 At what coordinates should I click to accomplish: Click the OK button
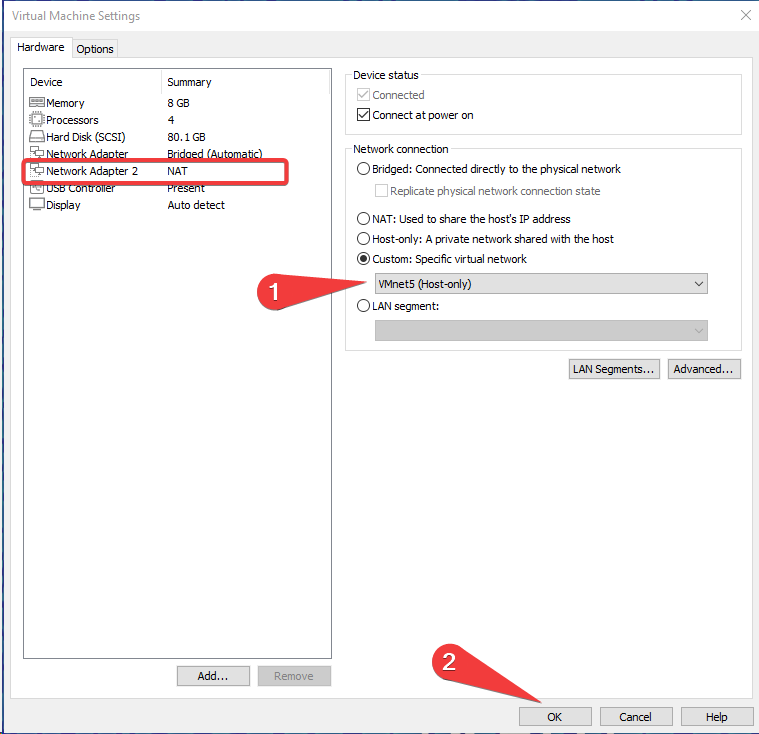point(555,717)
